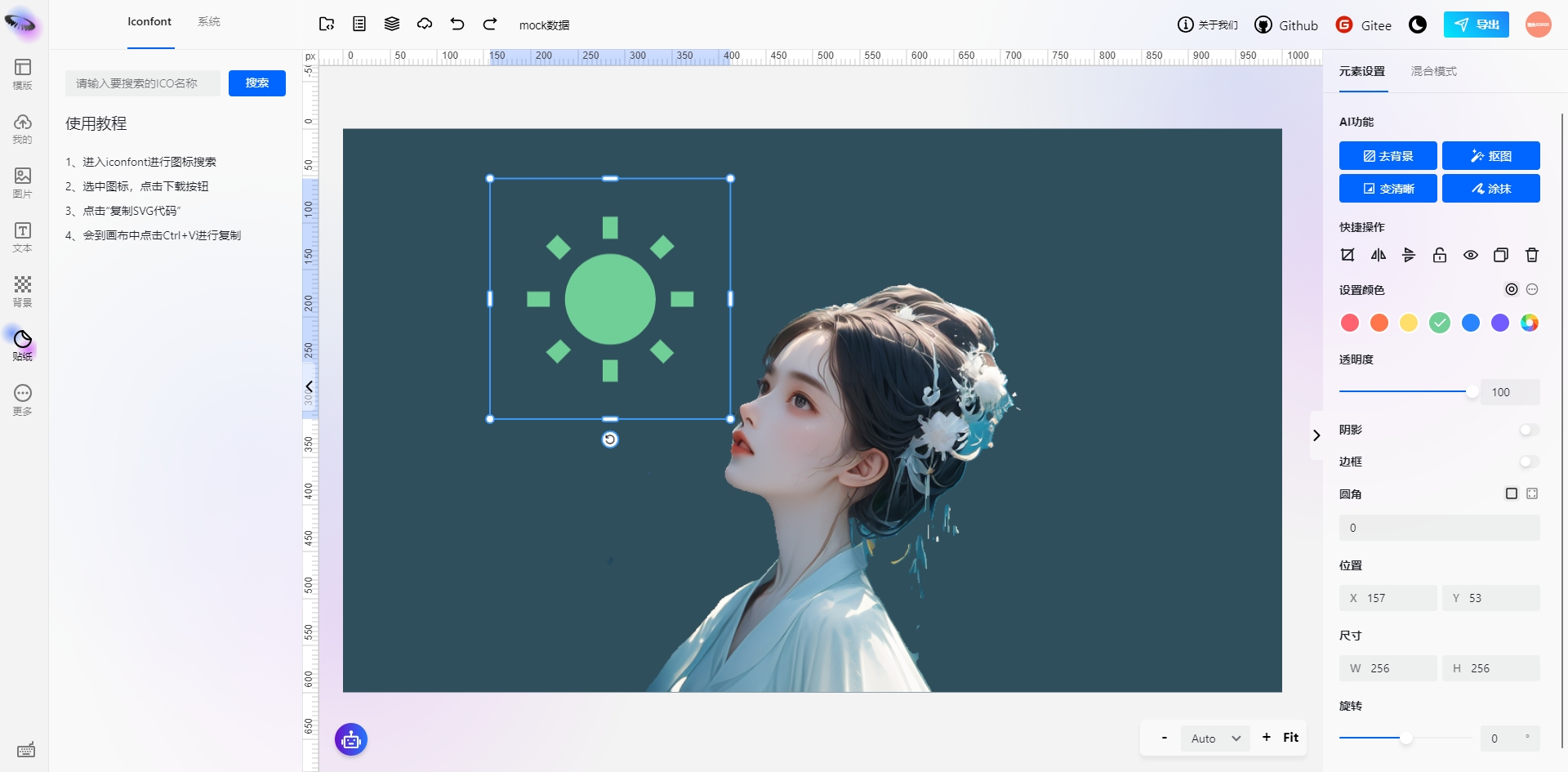Click the 导出 export button
The width and height of the screenshot is (1568, 772).
click(1477, 25)
